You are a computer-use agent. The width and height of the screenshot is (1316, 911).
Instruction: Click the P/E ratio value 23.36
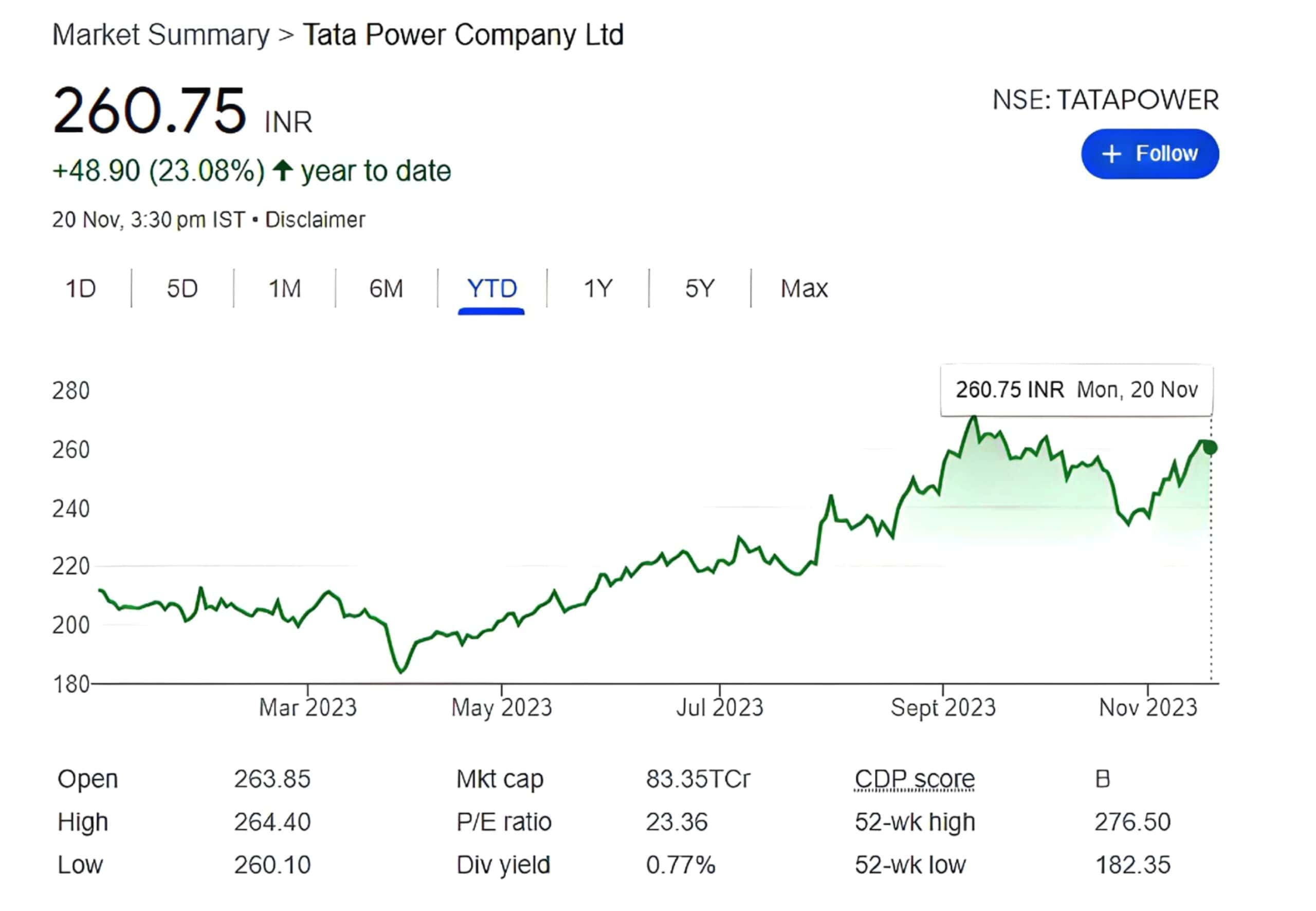click(x=677, y=822)
